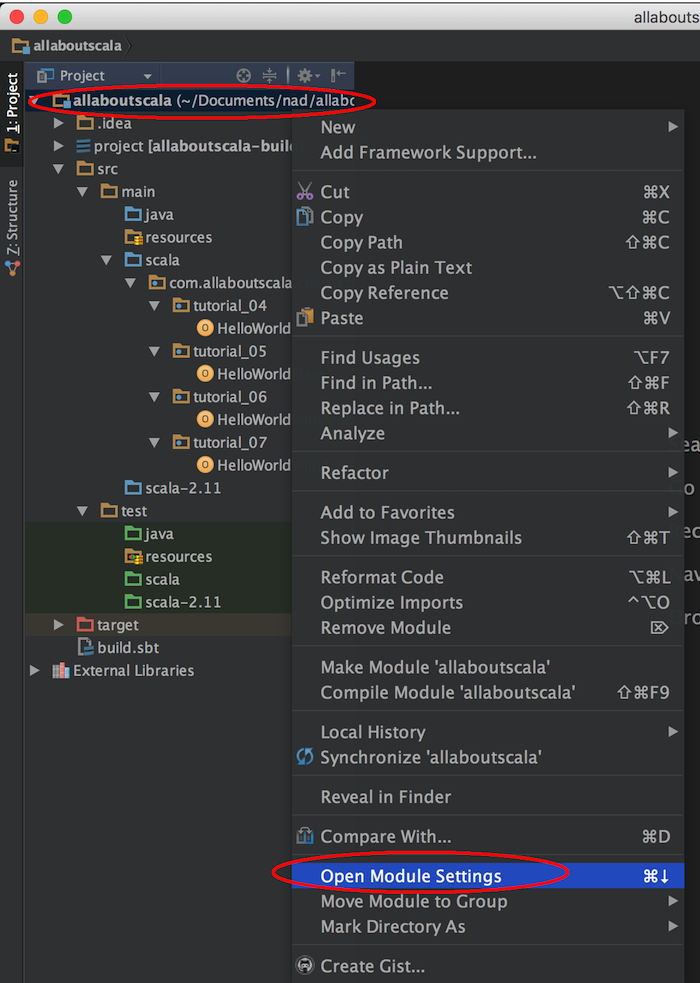The image size is (700, 983).
Task: Select Compile Module 'allaboutscala'
Action: click(x=488, y=692)
